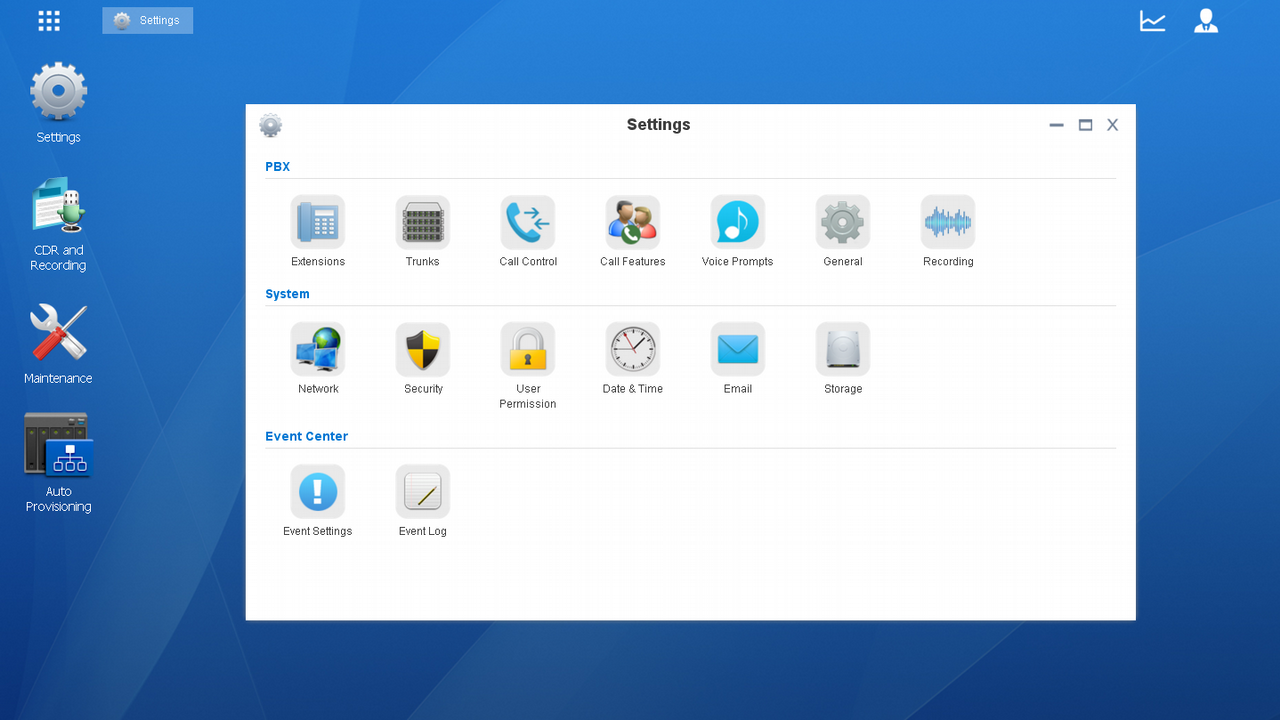Open the CDR and Recording desktop icon
Screen dimensions: 1280x720
click(x=58, y=206)
